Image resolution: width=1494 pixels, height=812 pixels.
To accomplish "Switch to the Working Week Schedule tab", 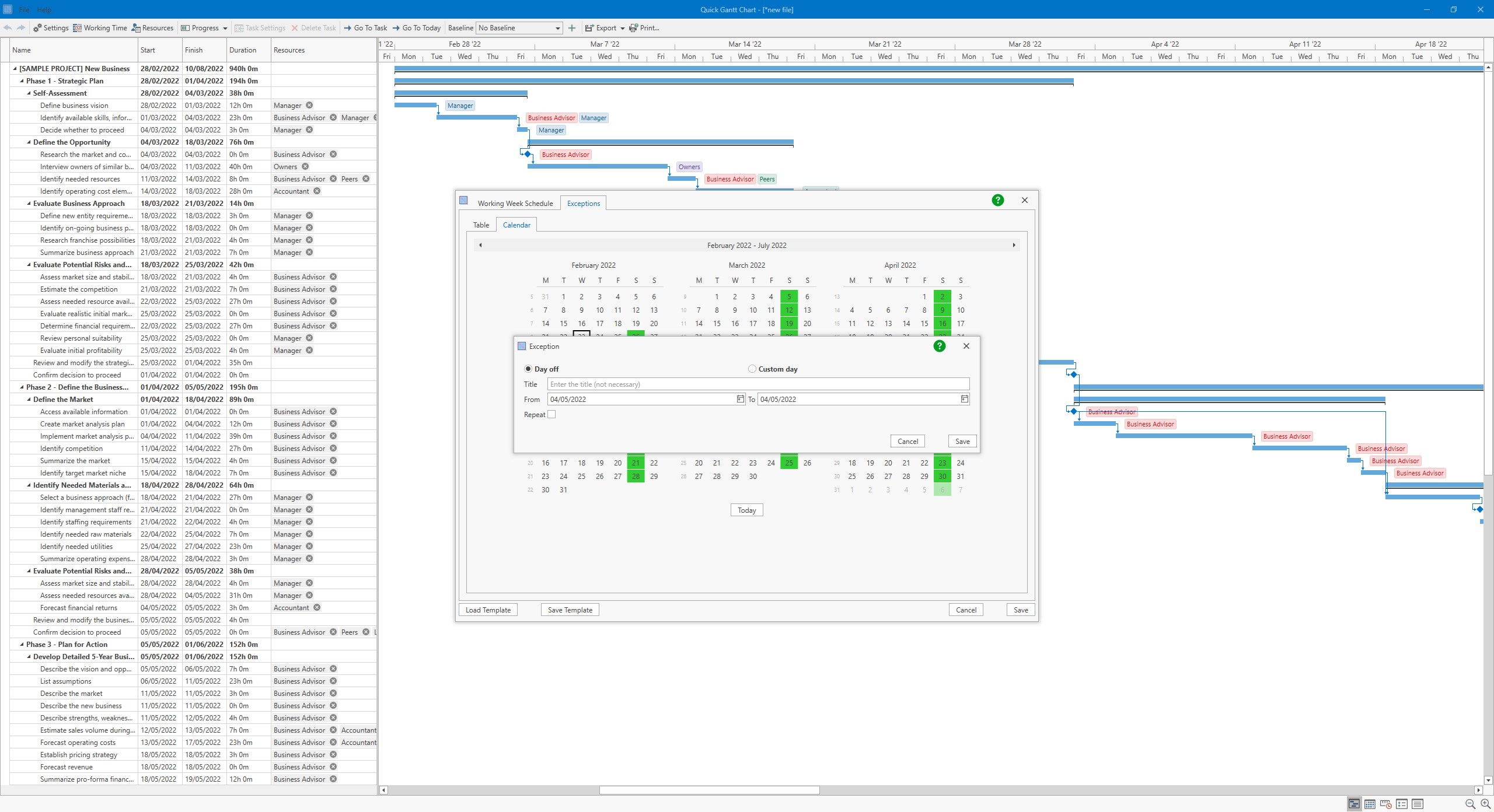I will click(515, 203).
